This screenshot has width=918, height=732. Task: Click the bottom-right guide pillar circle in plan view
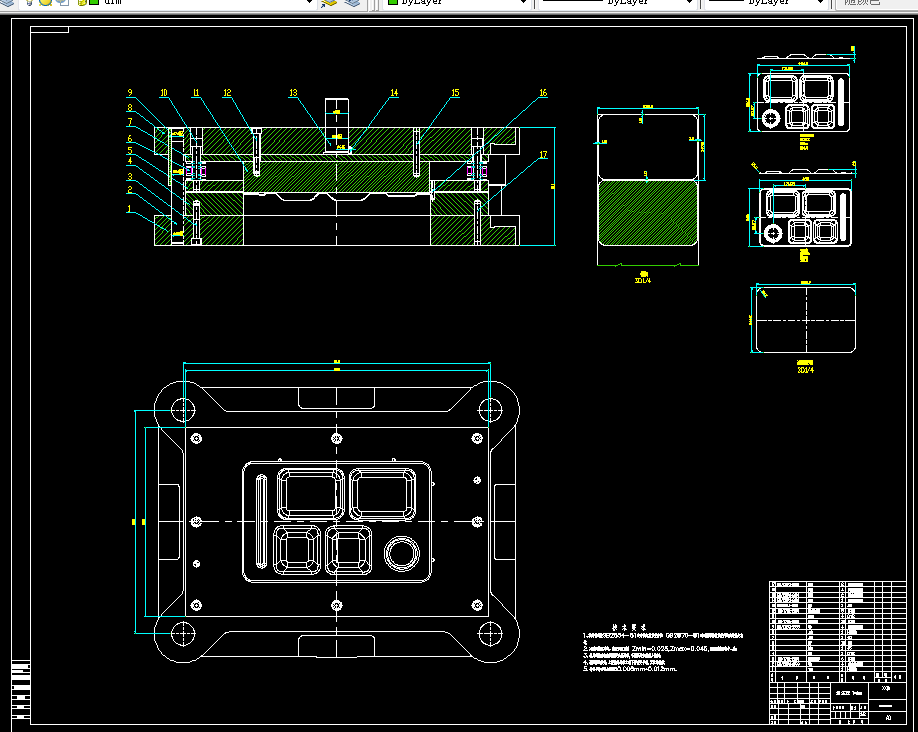click(x=490, y=633)
